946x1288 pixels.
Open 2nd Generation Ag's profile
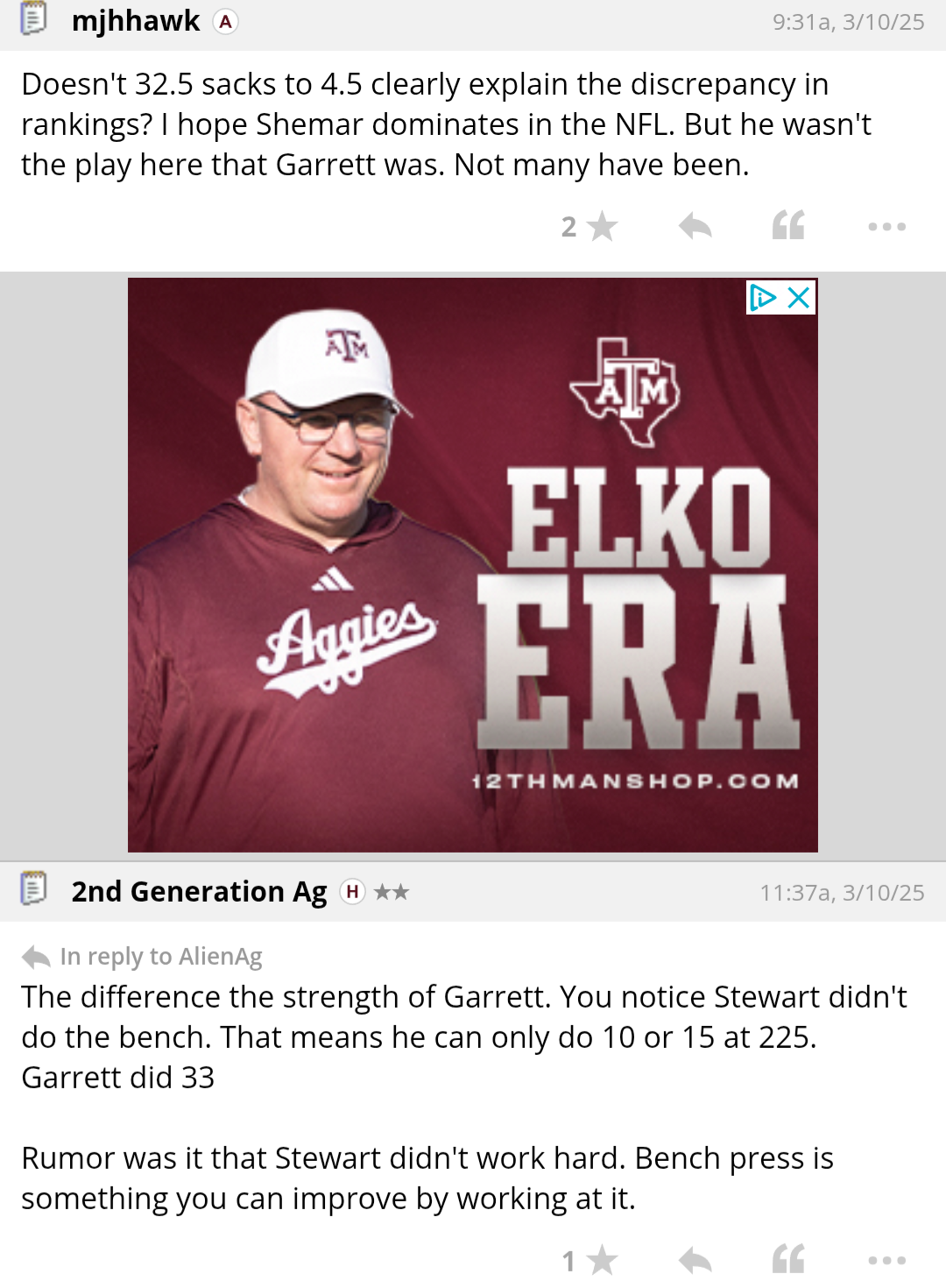tap(199, 892)
